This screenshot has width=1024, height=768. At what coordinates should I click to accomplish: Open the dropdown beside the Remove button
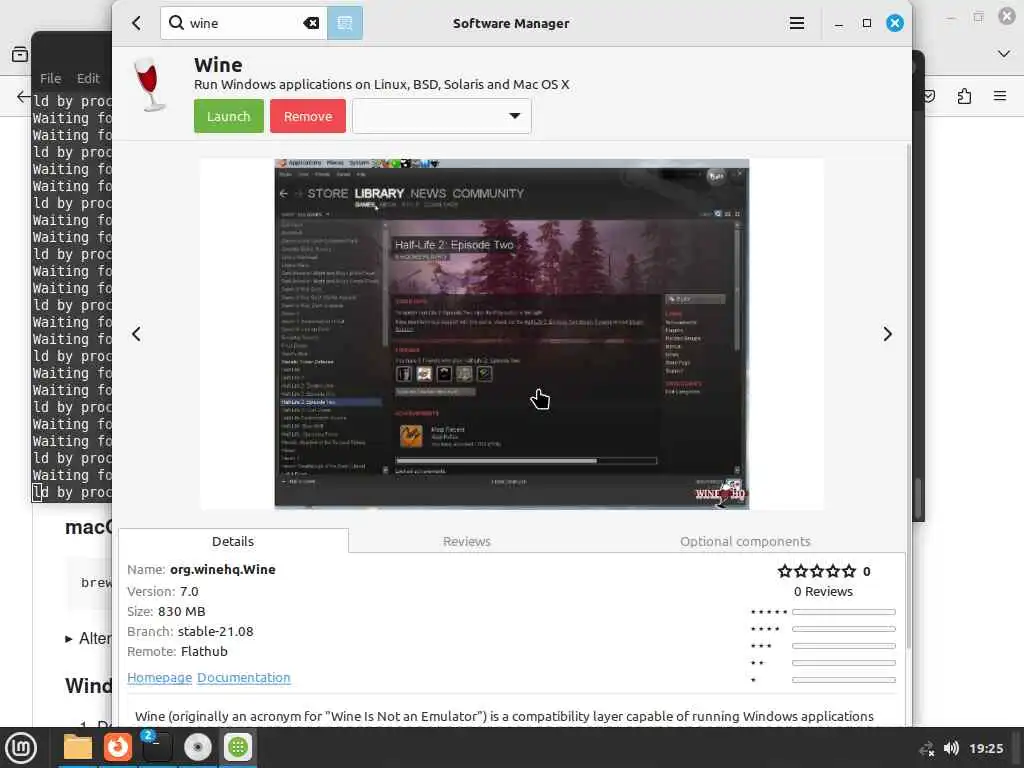[x=441, y=116]
